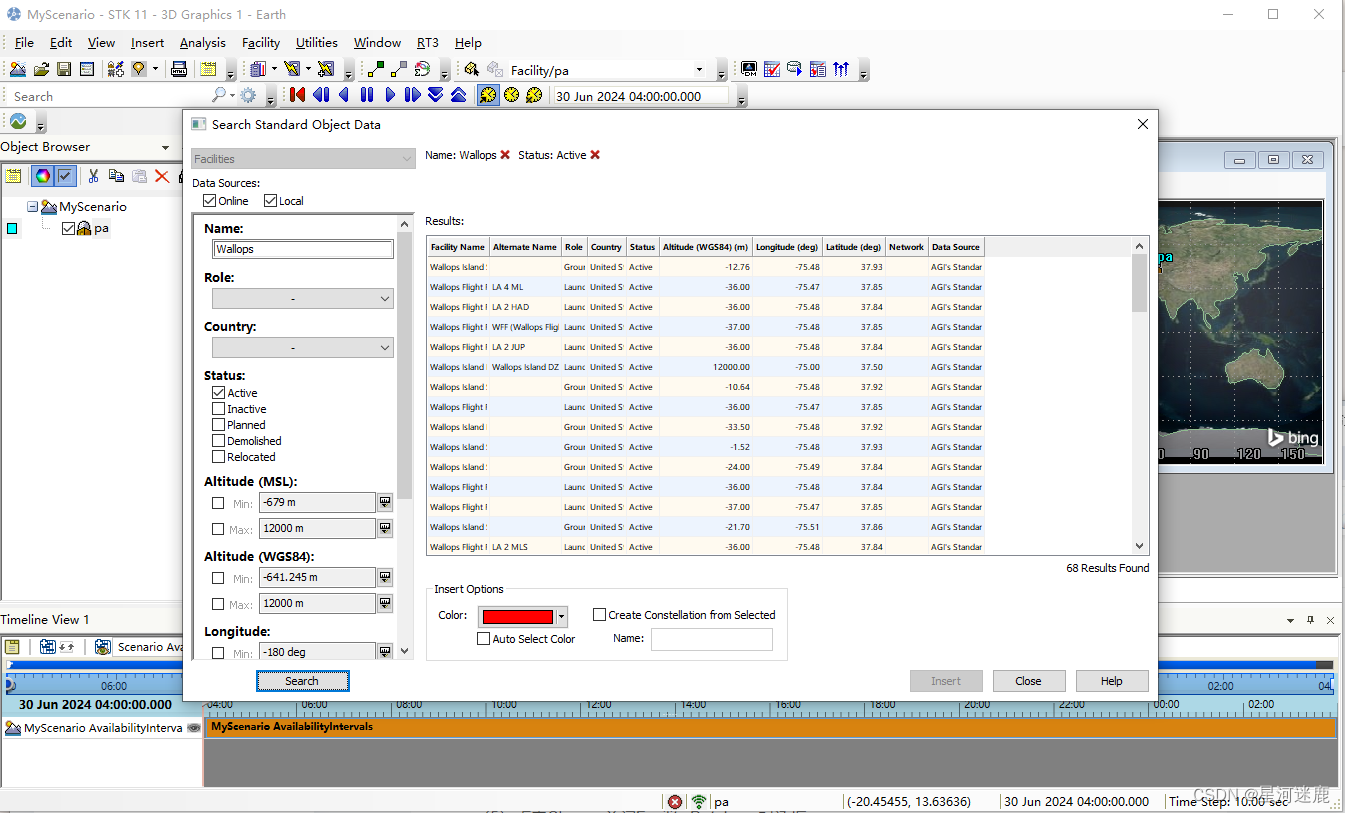Open the Country dropdown
Viewport: 1345px width, 813px height.
302,348
